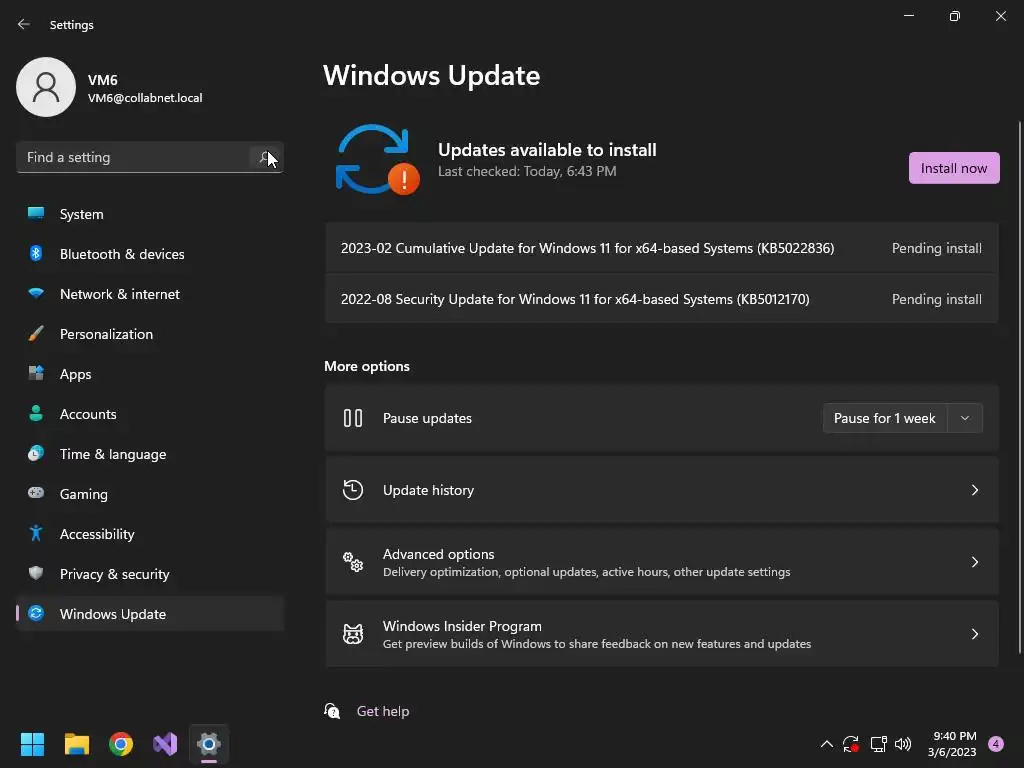Open Accounts settings
The height and width of the screenshot is (768, 1024).
point(150,414)
